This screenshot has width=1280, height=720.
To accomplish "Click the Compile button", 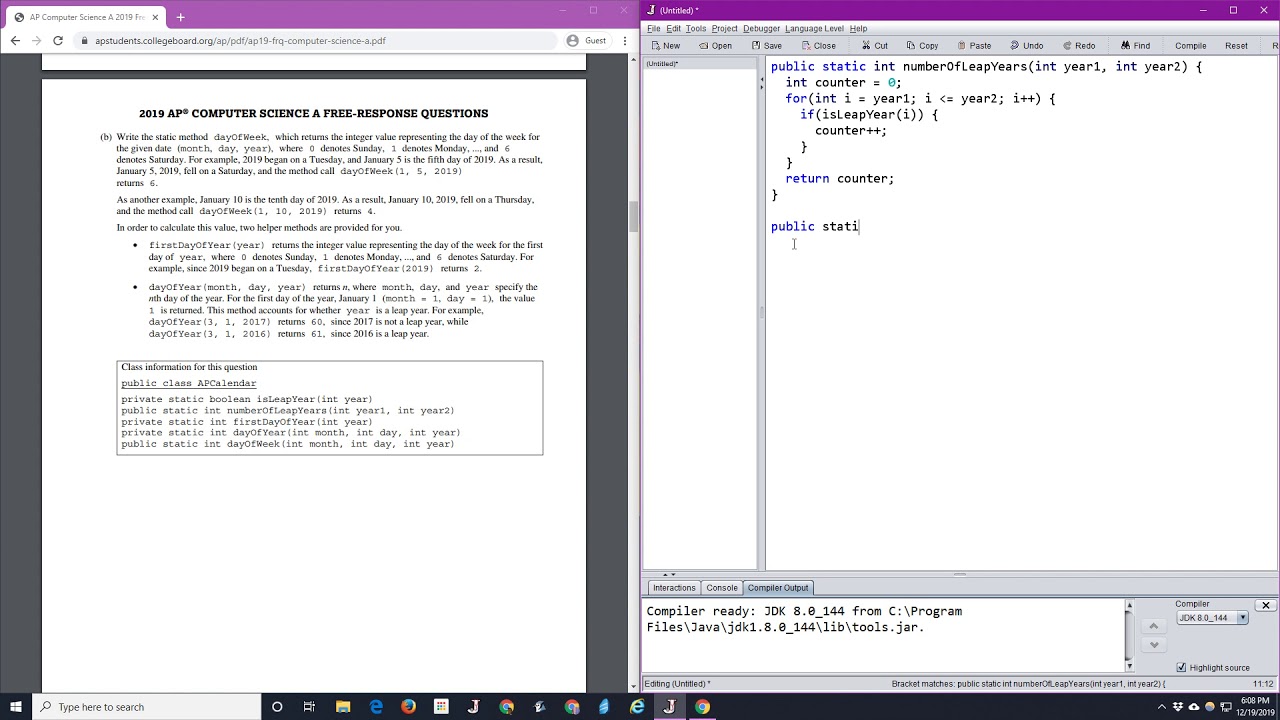I will pyautogui.click(x=1190, y=46).
